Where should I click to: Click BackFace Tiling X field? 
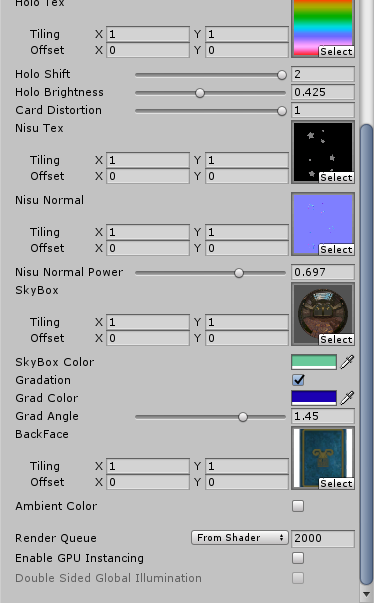click(148, 466)
